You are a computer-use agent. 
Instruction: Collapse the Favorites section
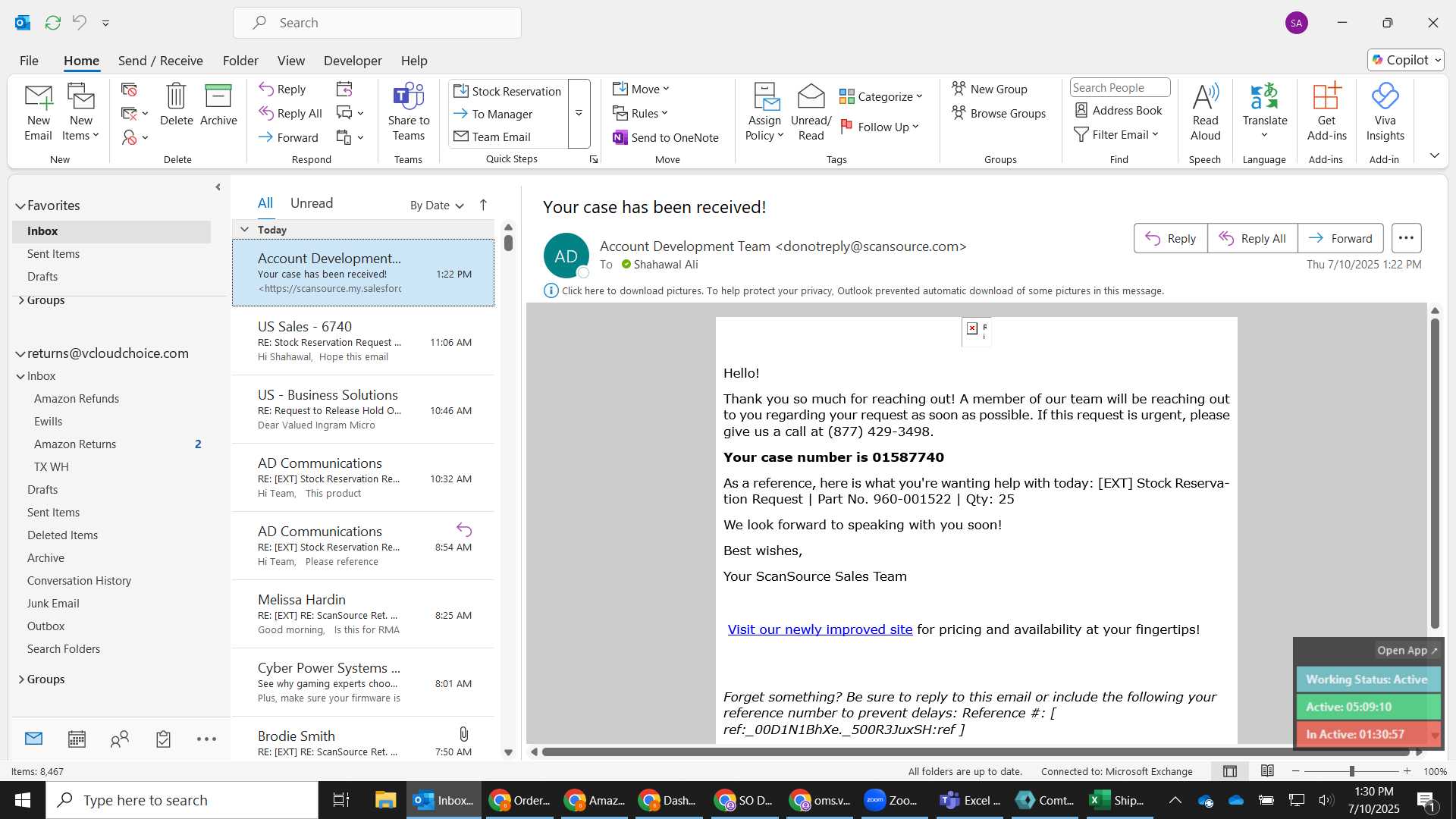point(20,206)
